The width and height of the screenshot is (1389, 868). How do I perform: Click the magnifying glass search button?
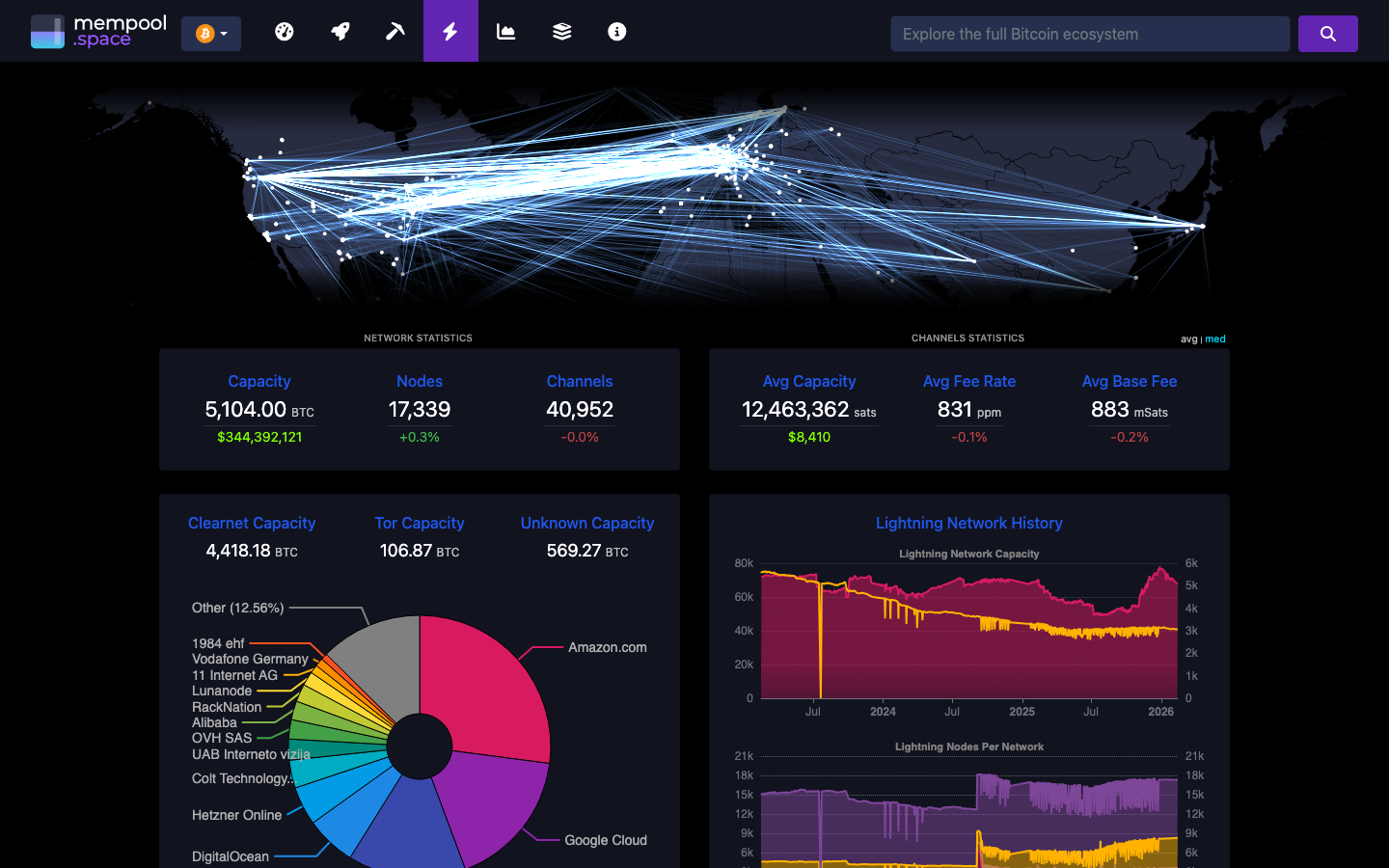[1328, 33]
